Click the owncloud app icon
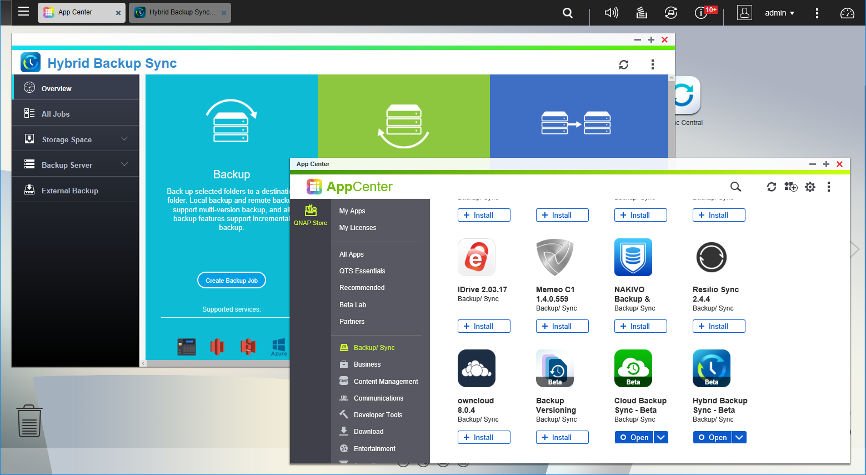 tap(476, 368)
